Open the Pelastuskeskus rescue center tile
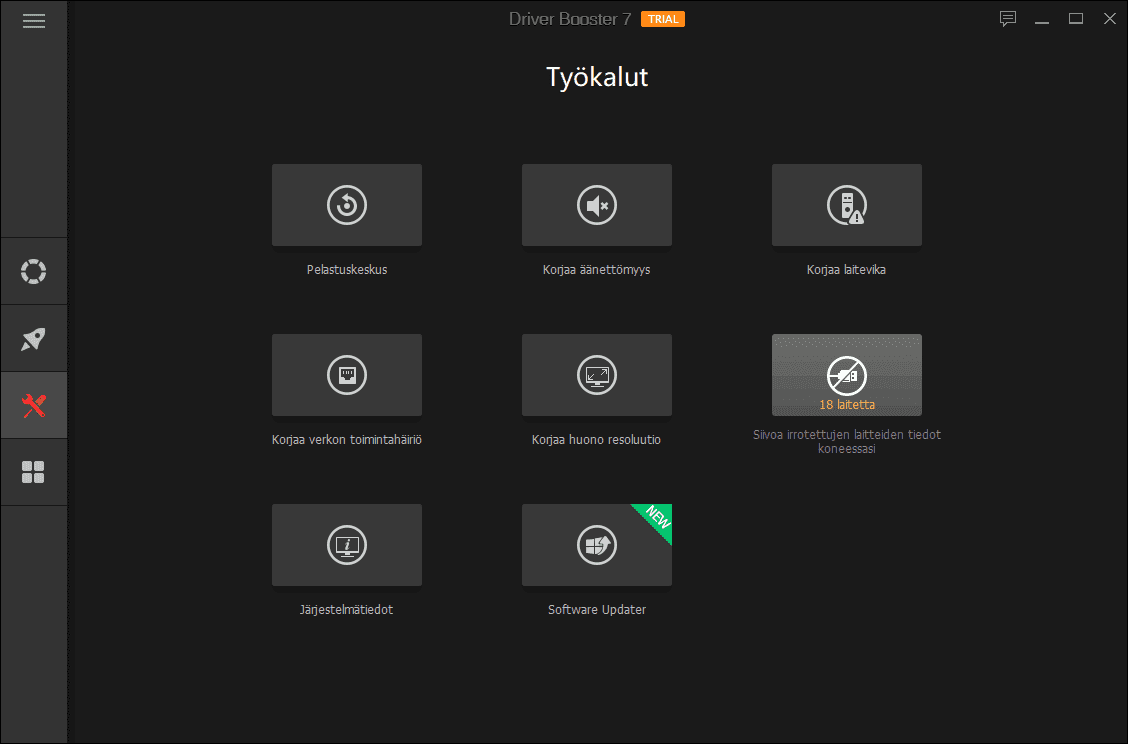The height and width of the screenshot is (744, 1128). pyautogui.click(x=347, y=205)
